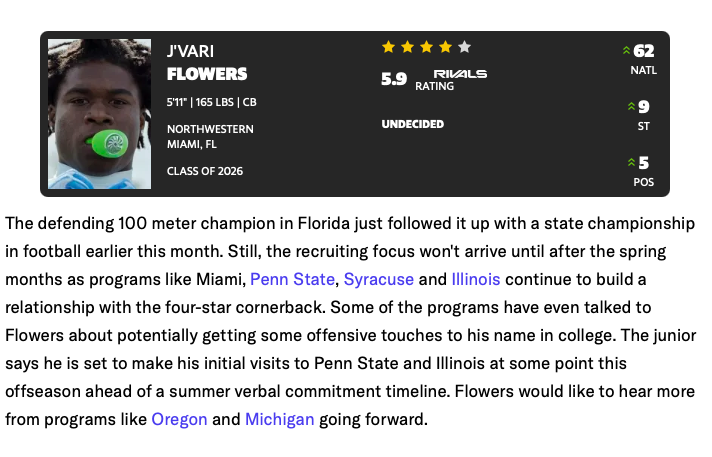712x457 pixels.
Task: Follow the Illinois team link
Action: (x=475, y=277)
